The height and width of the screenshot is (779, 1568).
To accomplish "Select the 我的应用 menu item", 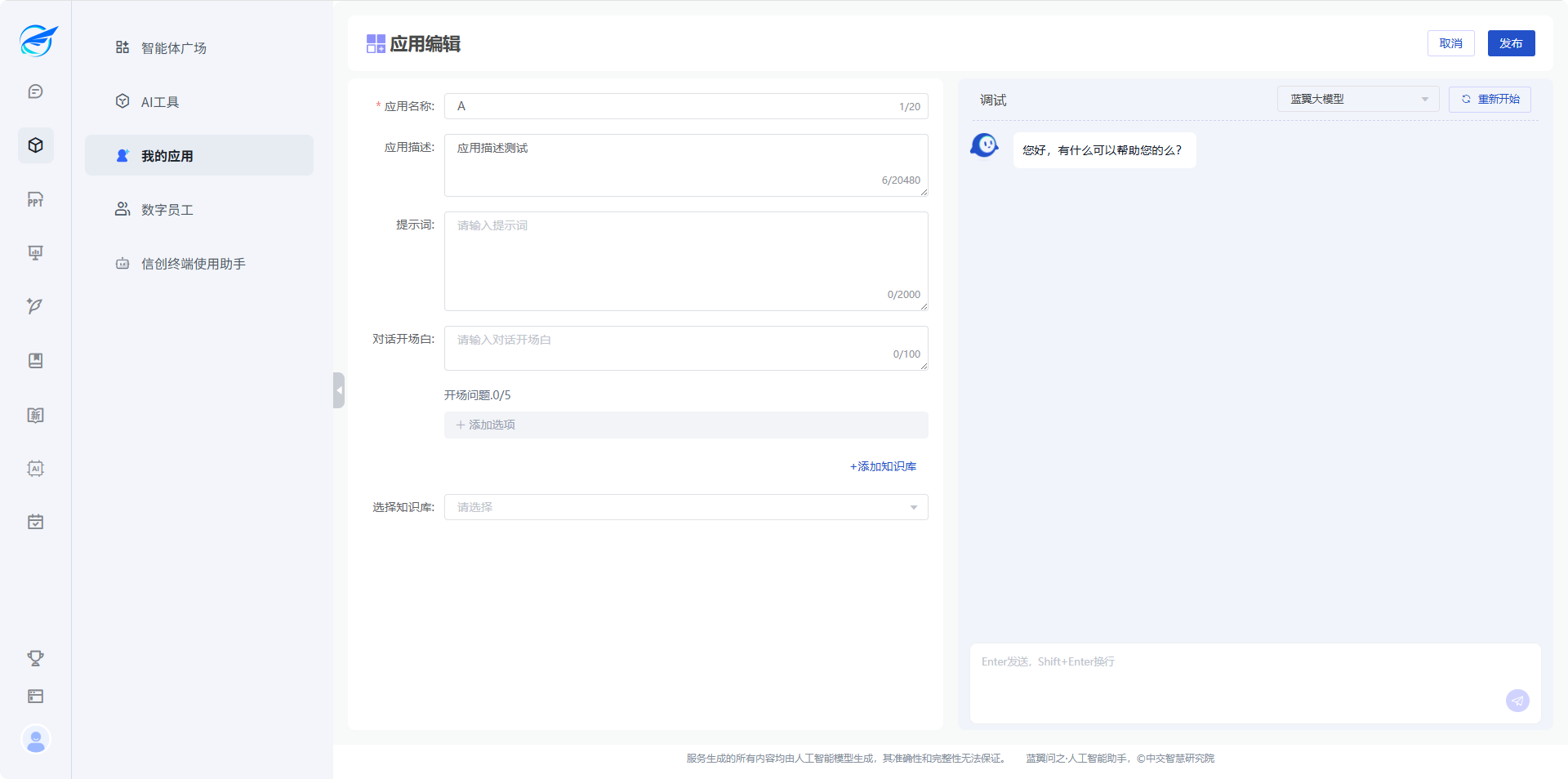I will [x=199, y=155].
